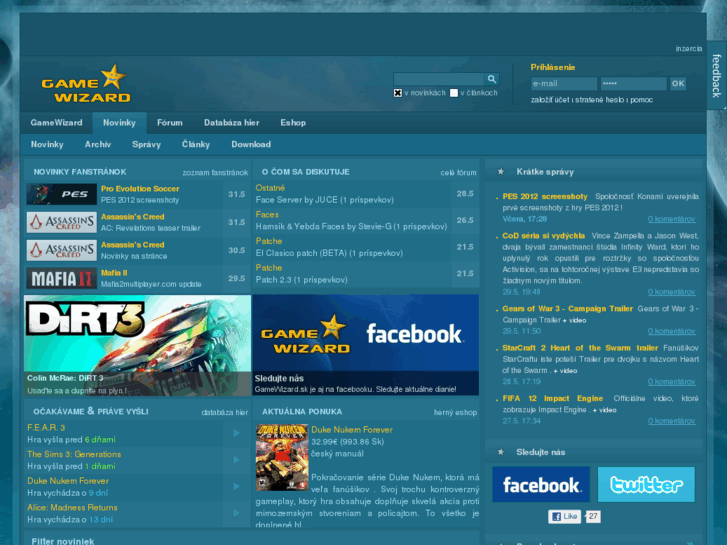The image size is (727, 545).
Task: Open the 'CoD séria si vydýchla' news item
Action: pyautogui.click(x=543, y=236)
